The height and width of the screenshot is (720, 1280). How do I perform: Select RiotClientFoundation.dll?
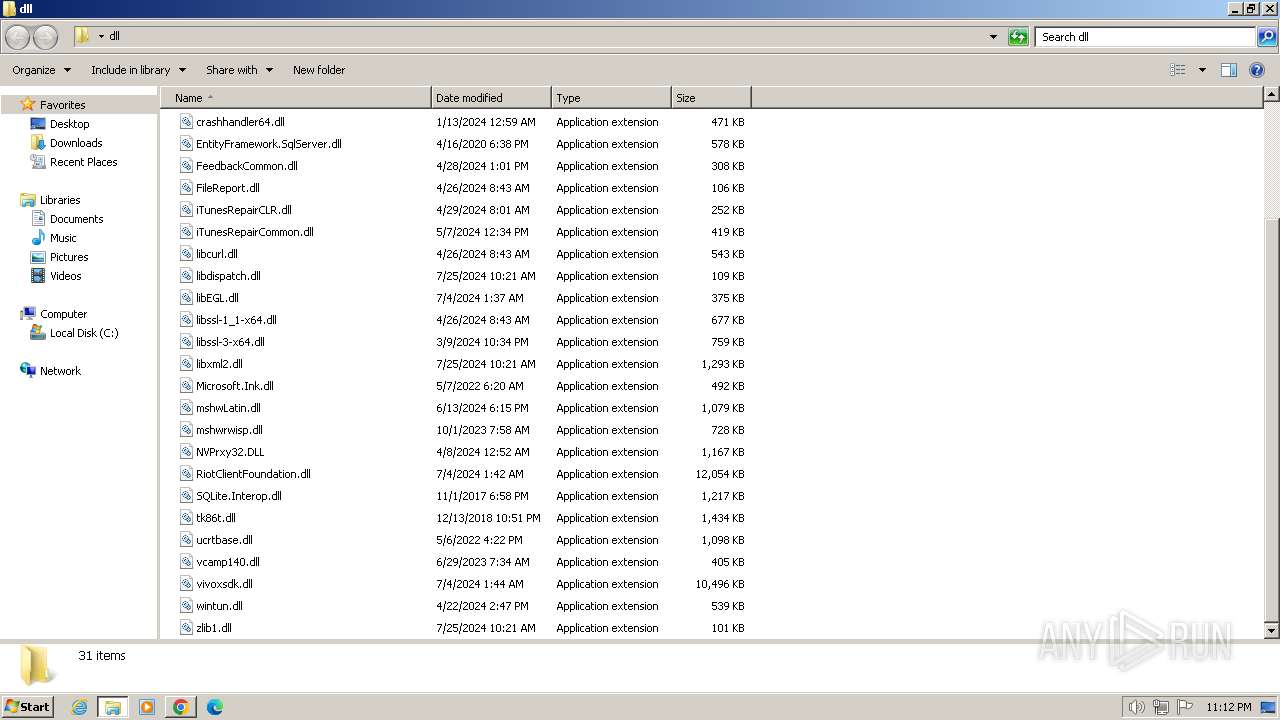pyautogui.click(x=253, y=474)
